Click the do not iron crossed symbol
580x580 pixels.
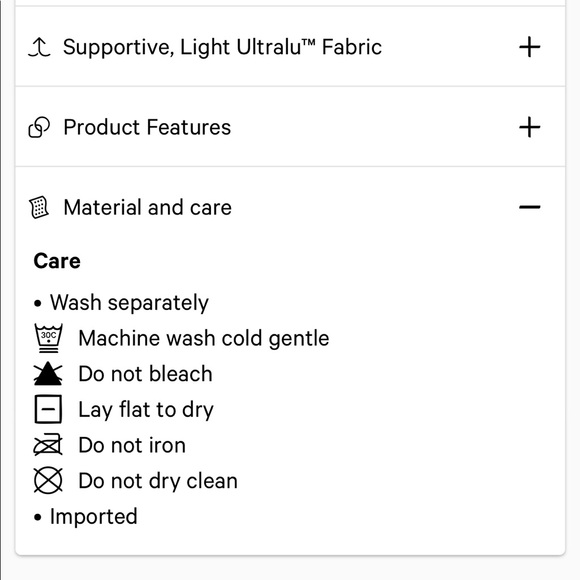coord(48,445)
